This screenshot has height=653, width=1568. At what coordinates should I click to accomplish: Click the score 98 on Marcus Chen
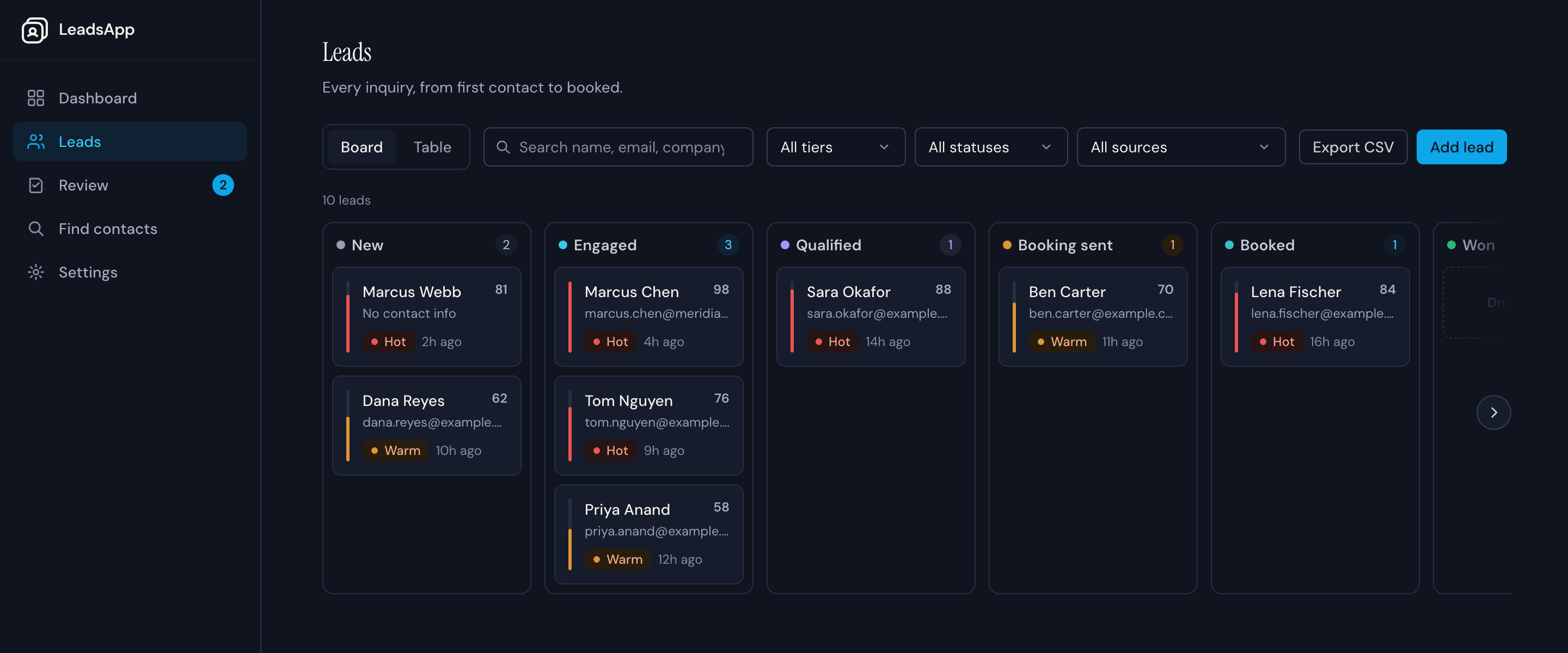pos(721,289)
